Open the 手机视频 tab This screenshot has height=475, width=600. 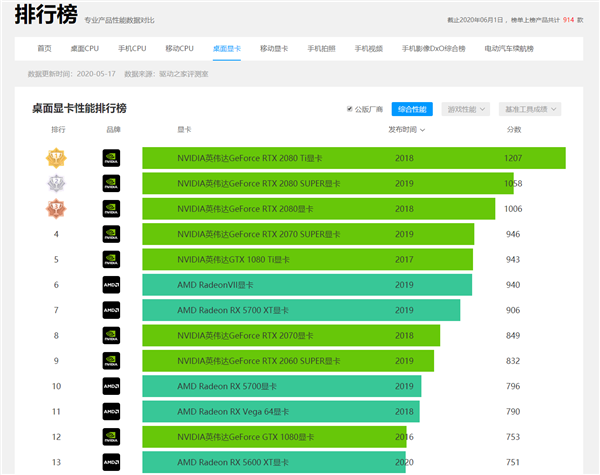(368, 49)
